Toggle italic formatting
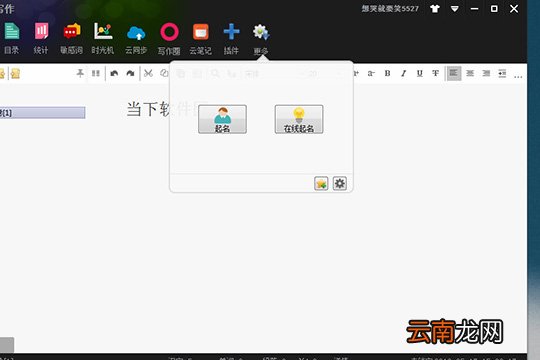Screen dimensions: 540x360 (403, 73)
